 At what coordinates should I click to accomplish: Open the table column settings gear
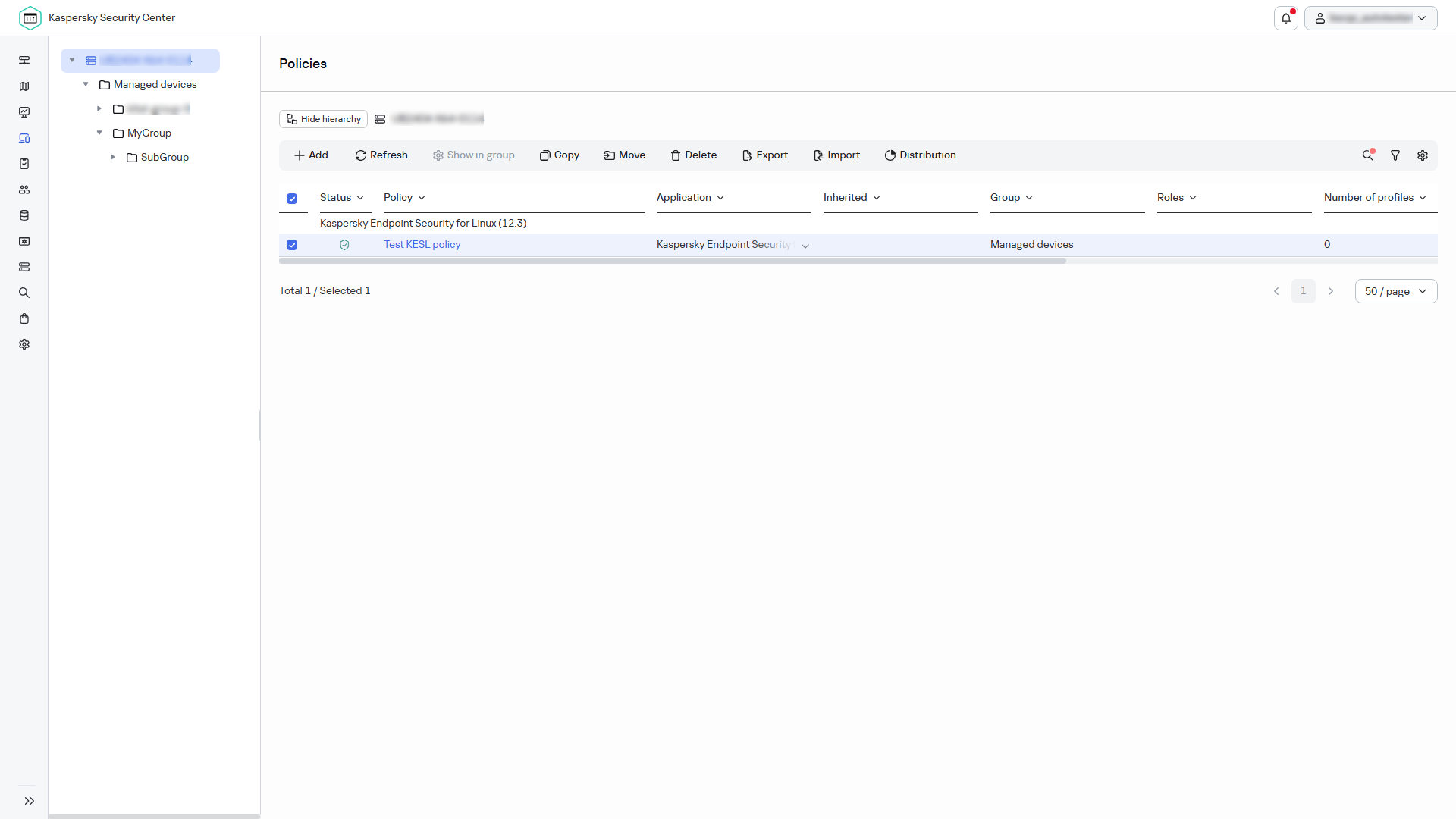coord(1423,155)
